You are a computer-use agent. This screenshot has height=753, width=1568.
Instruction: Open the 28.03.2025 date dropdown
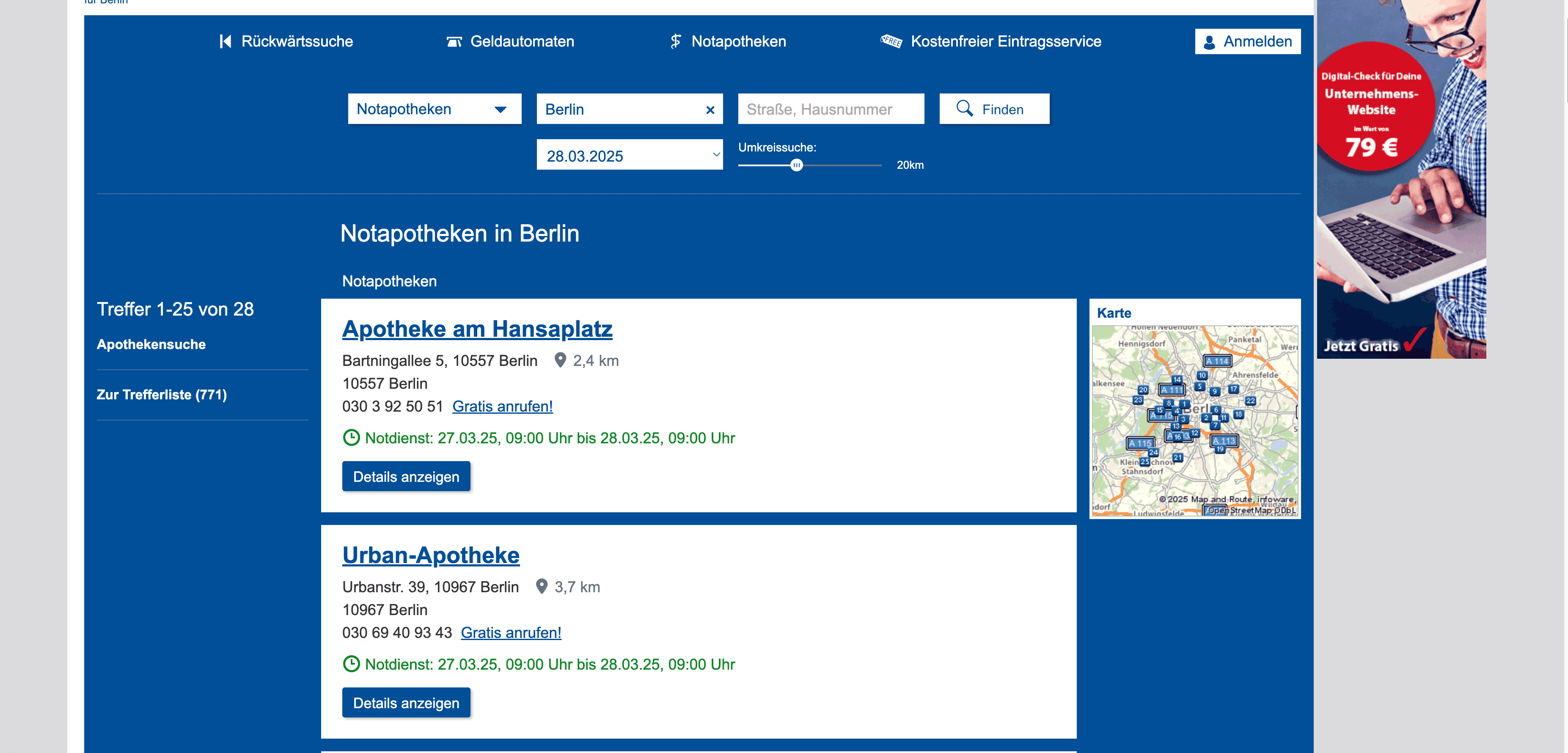click(x=630, y=155)
